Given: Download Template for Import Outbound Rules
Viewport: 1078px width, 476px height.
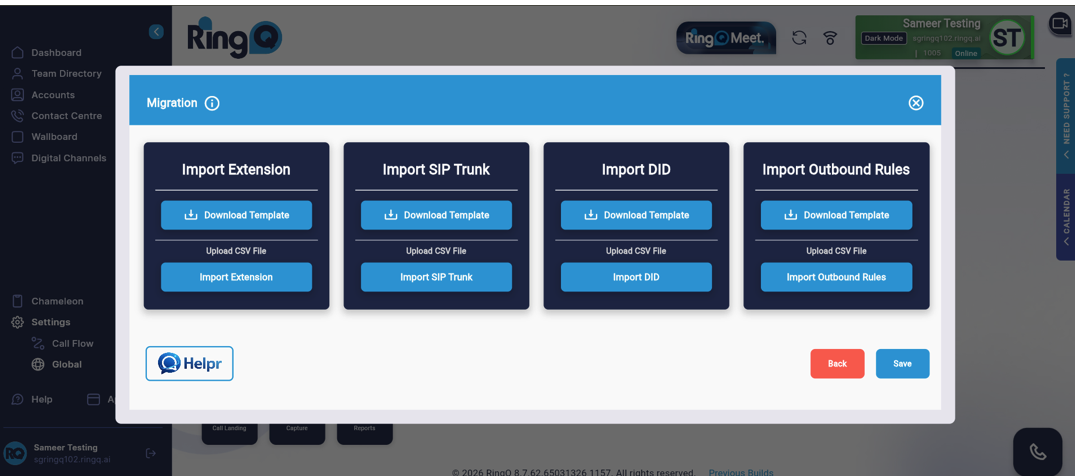Looking at the screenshot, I should click(837, 215).
